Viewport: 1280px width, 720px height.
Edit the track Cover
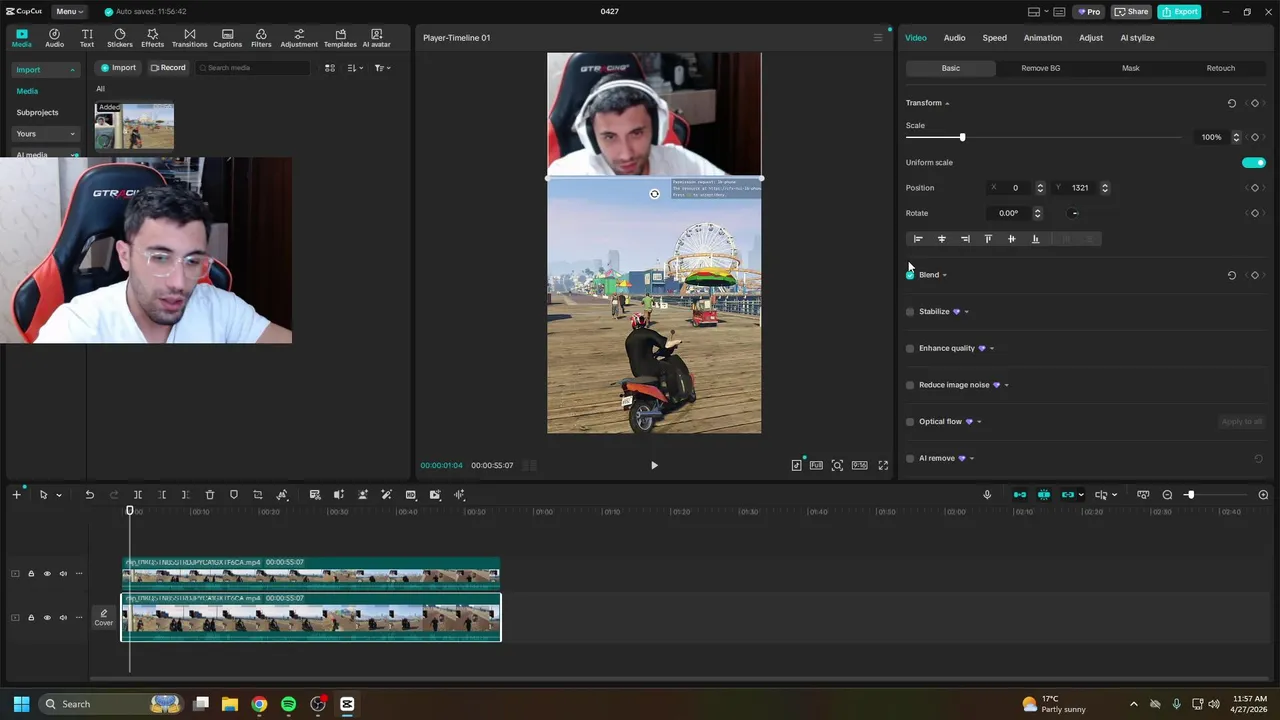[x=104, y=618]
